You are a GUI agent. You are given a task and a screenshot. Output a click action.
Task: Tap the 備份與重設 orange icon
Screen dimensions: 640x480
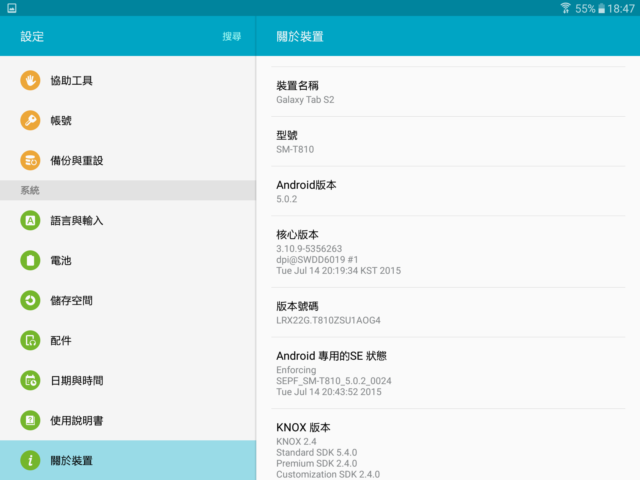coord(30,160)
